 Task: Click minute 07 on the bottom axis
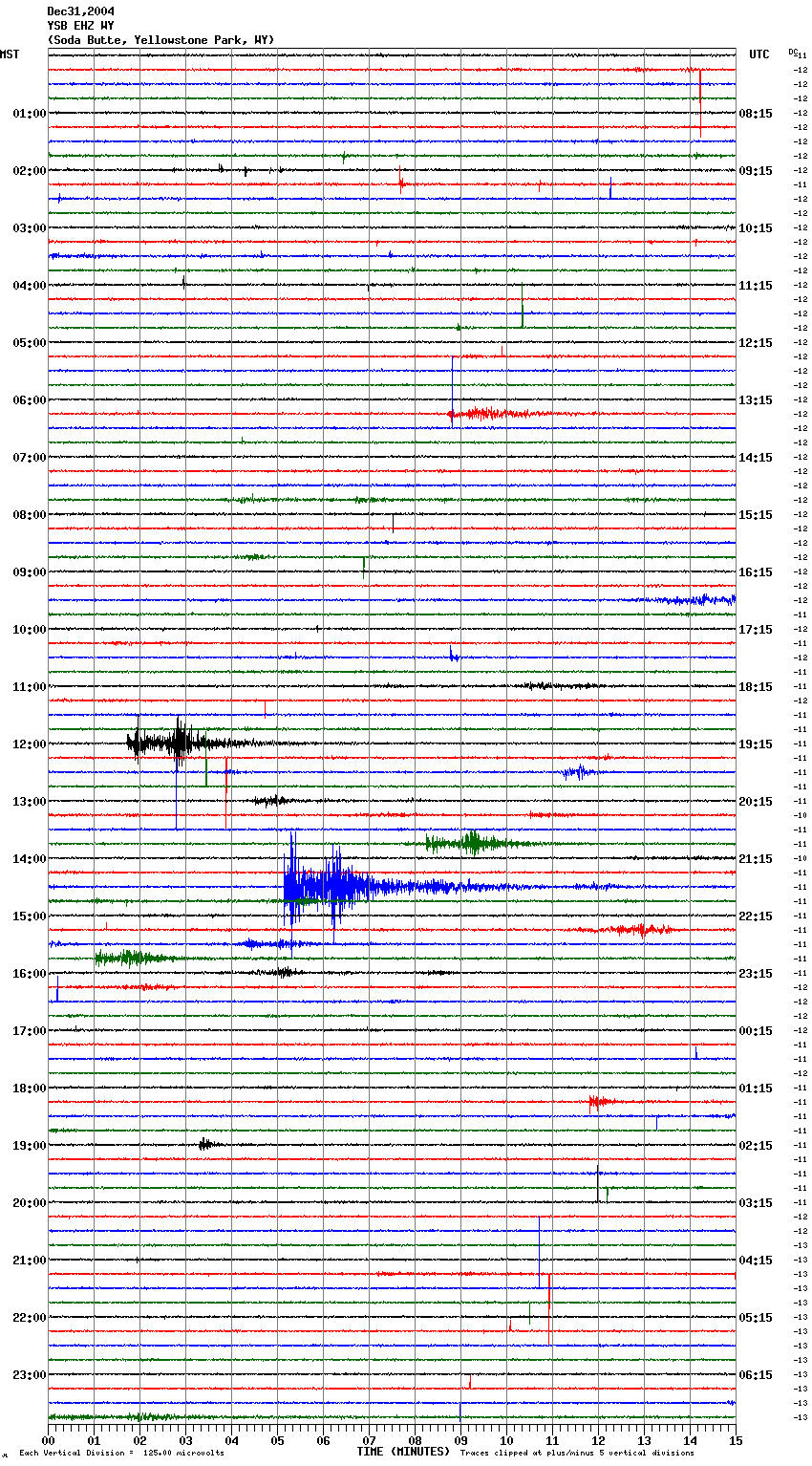click(370, 1440)
